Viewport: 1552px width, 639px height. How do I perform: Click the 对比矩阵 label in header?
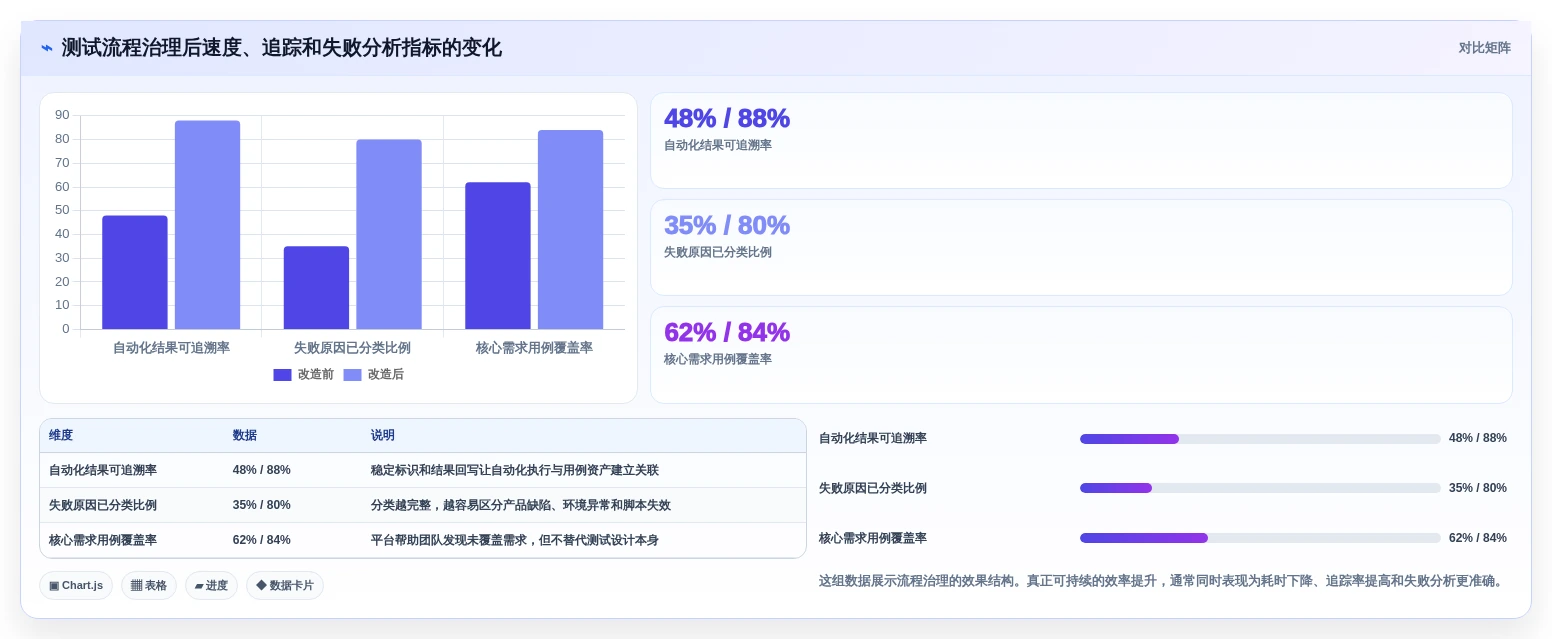(1484, 48)
